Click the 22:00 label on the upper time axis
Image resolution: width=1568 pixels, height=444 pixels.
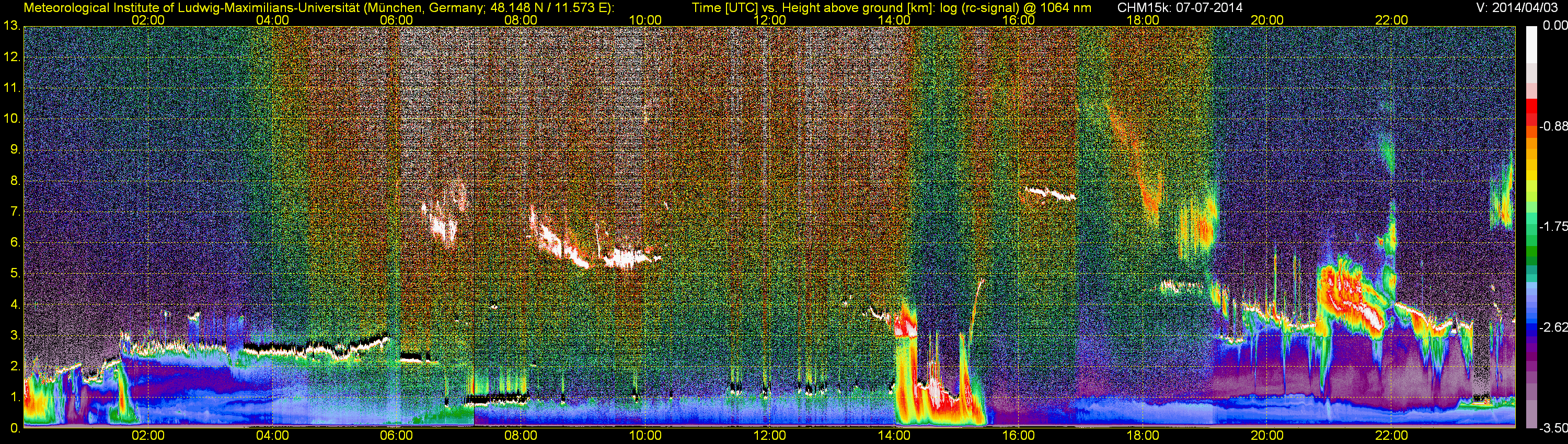[1391, 20]
